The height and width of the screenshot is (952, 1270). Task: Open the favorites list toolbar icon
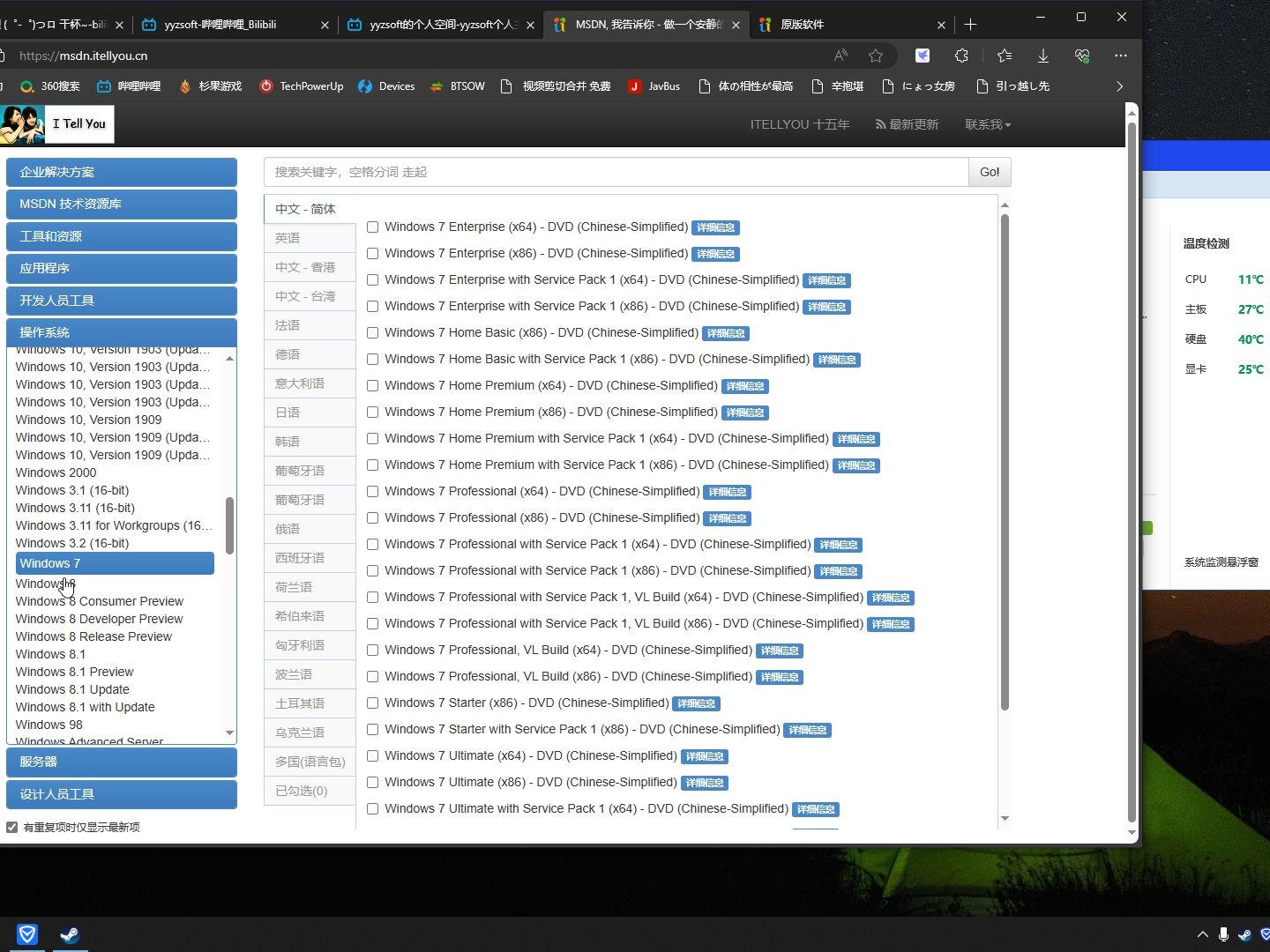pyautogui.click(x=1004, y=56)
